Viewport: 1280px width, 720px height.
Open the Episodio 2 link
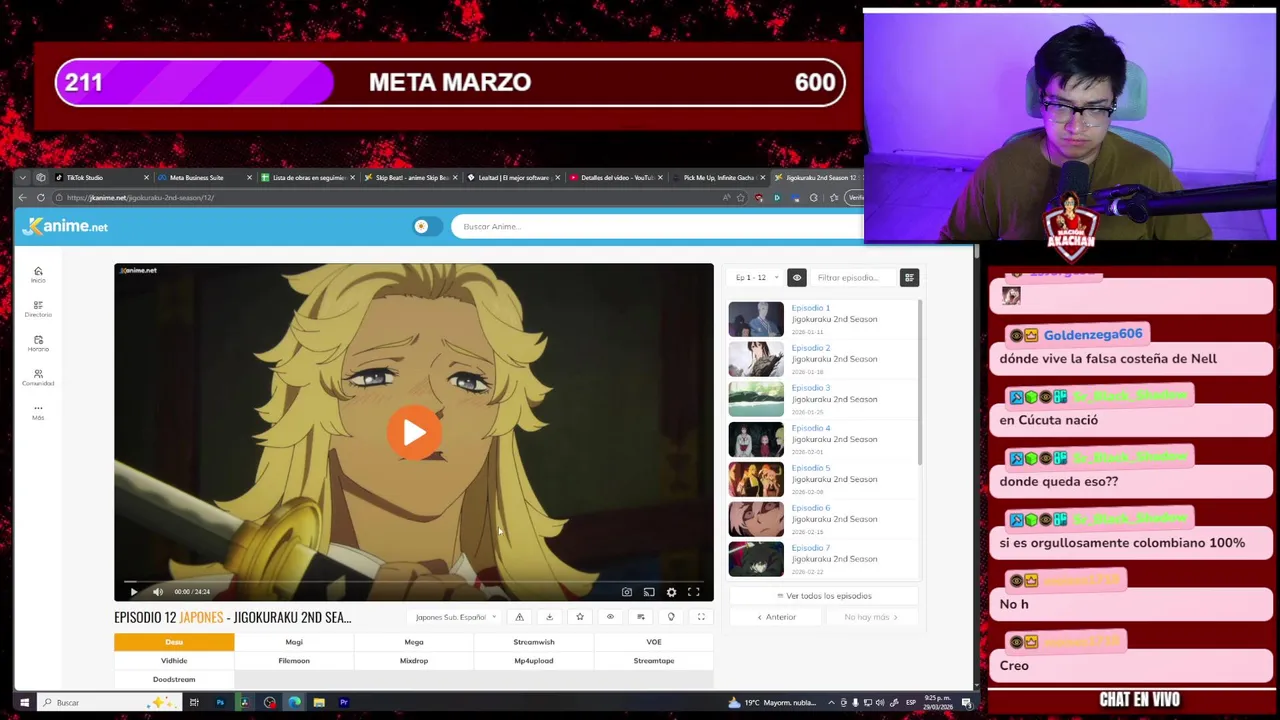pos(811,348)
